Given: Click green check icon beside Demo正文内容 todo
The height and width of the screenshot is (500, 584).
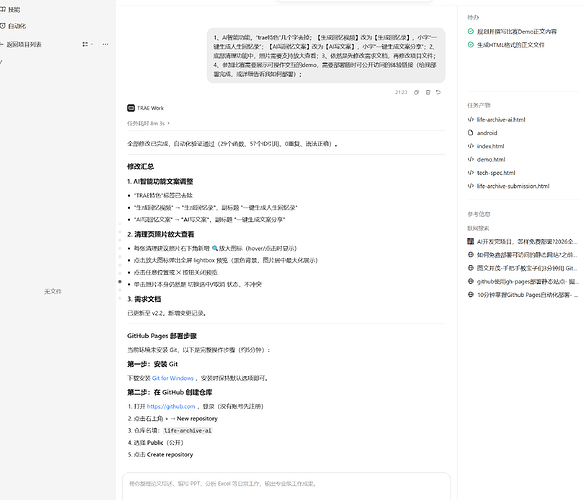Looking at the screenshot, I should click(471, 31).
